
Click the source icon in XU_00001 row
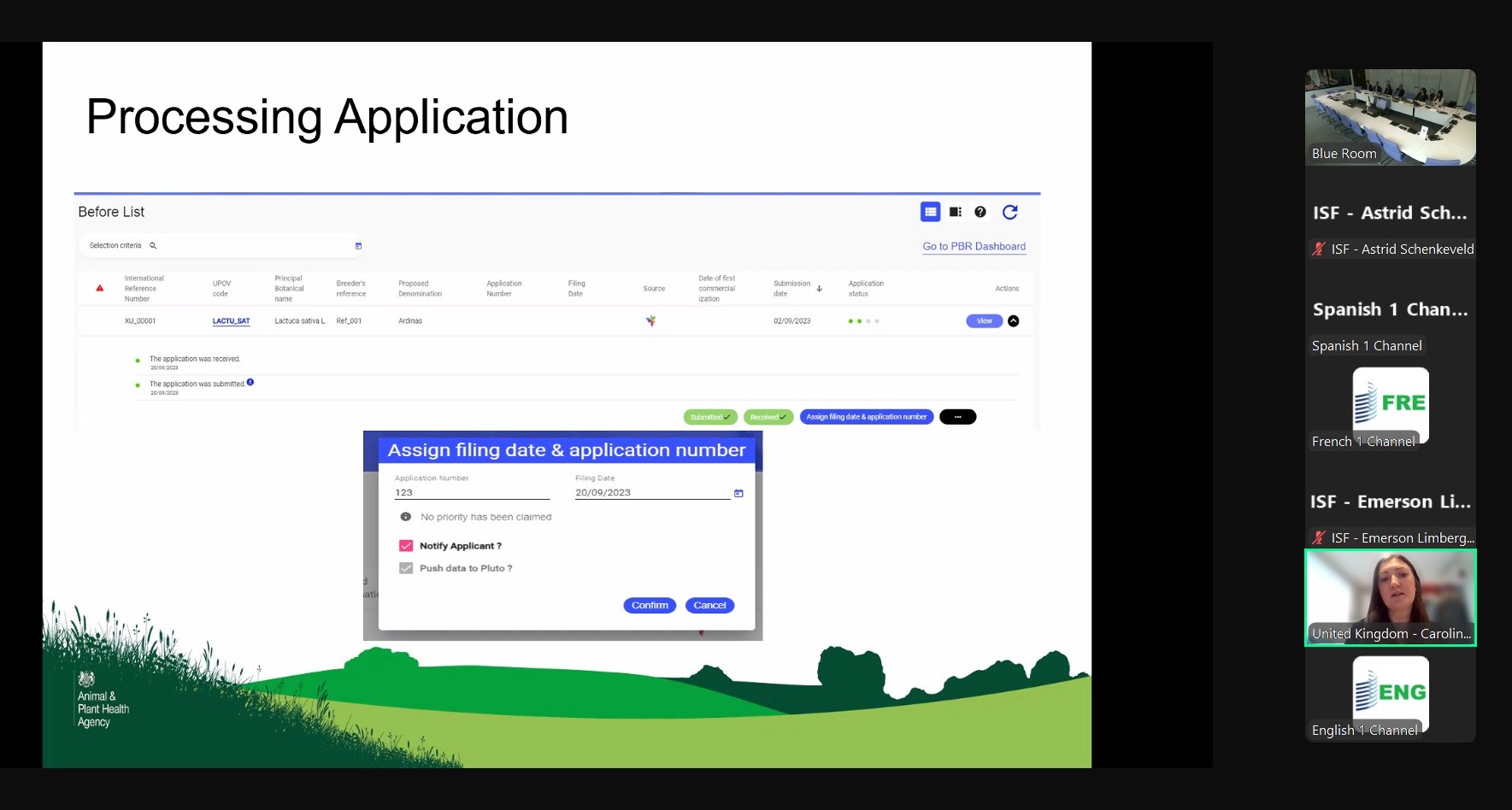651,321
